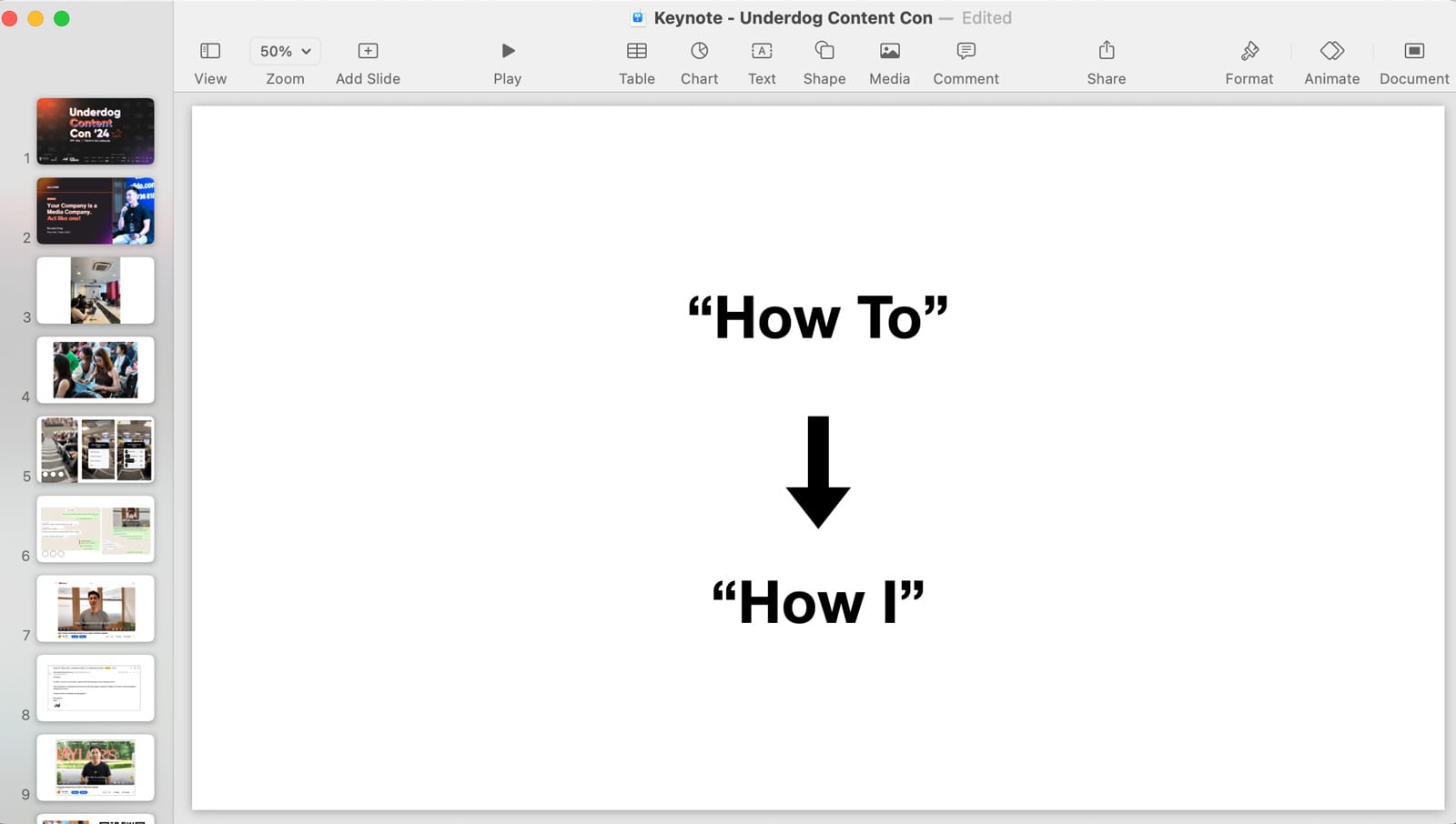Select slide 8 thumbnail

click(x=96, y=688)
